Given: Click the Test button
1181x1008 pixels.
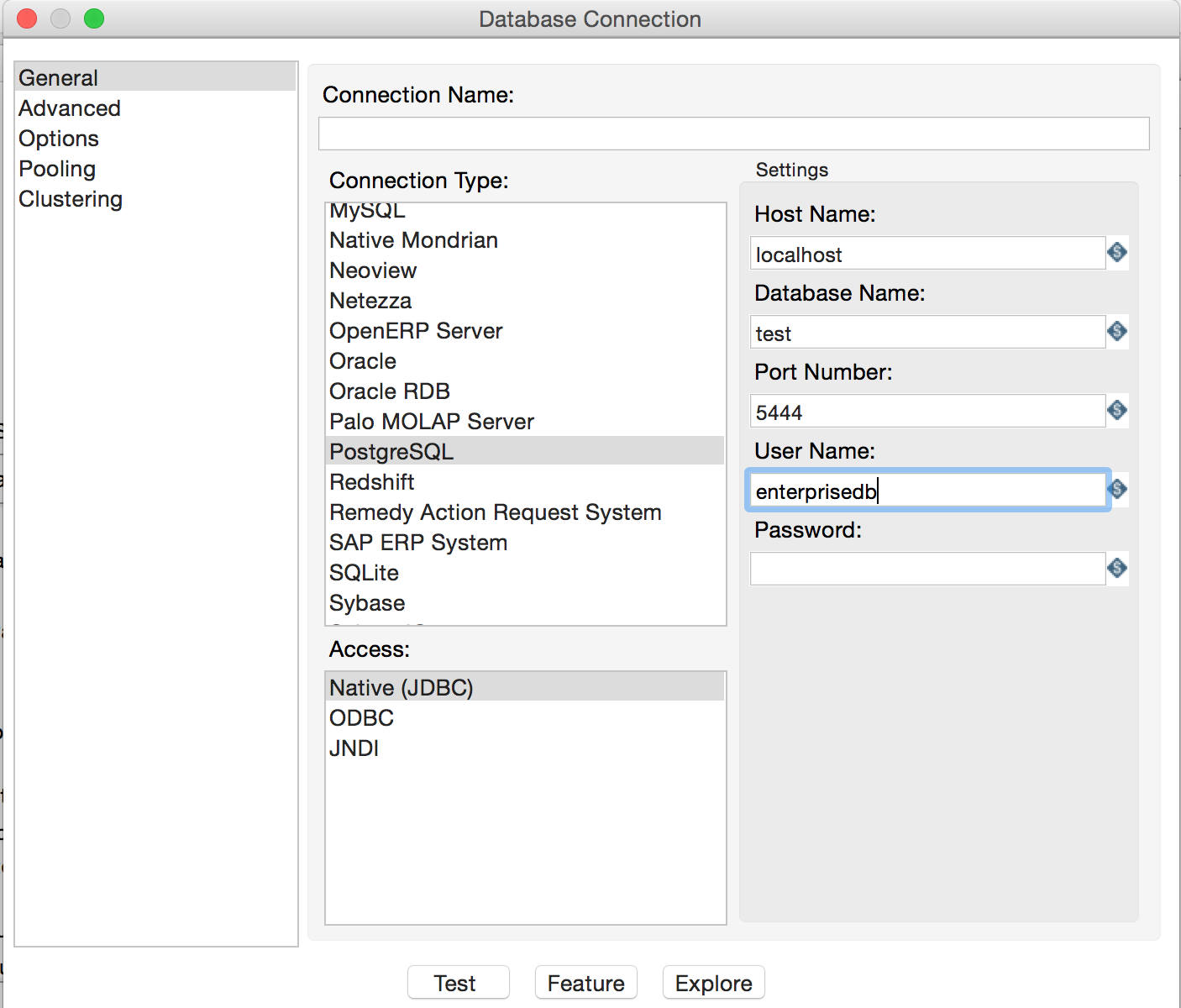Looking at the screenshot, I should (x=459, y=983).
